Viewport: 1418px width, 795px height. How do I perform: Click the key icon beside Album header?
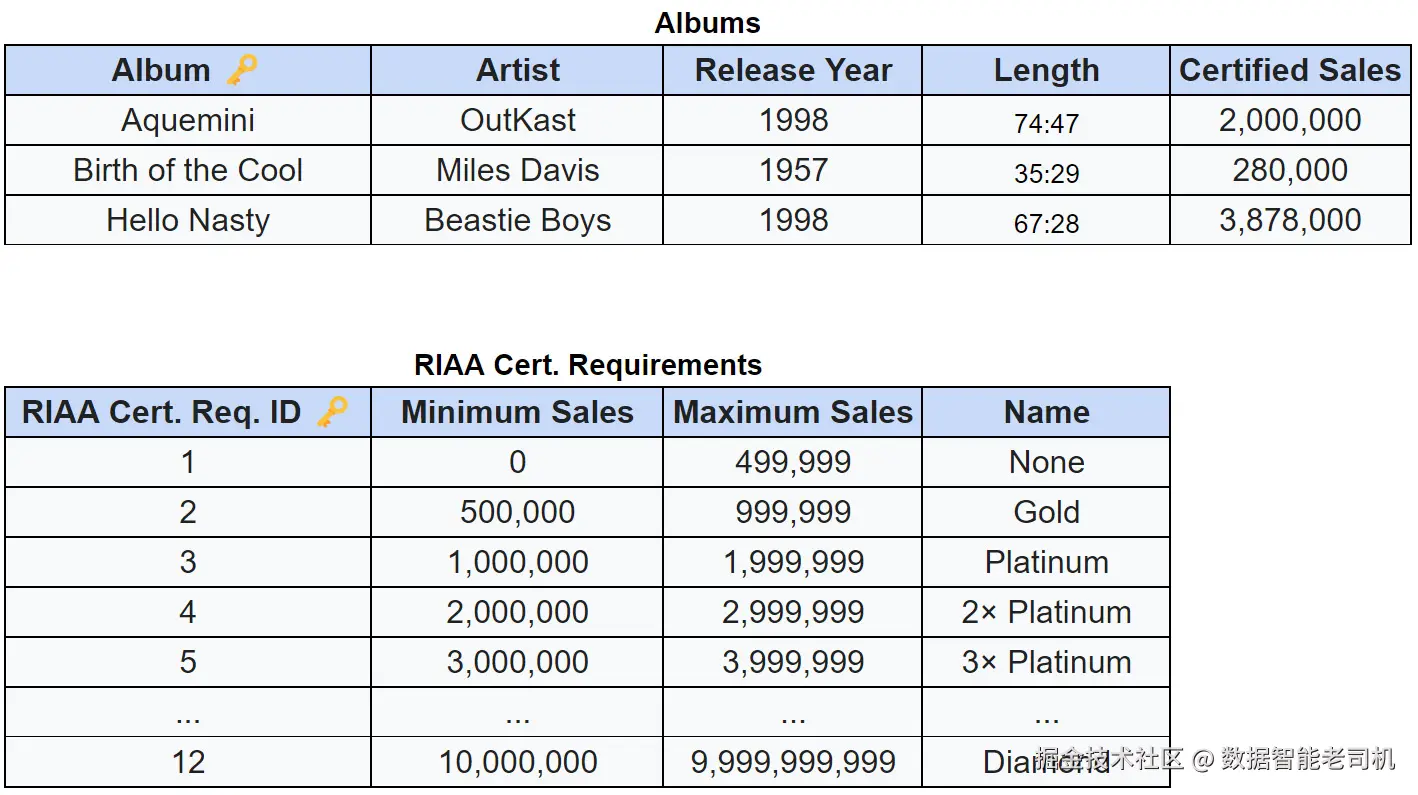pyautogui.click(x=242, y=70)
